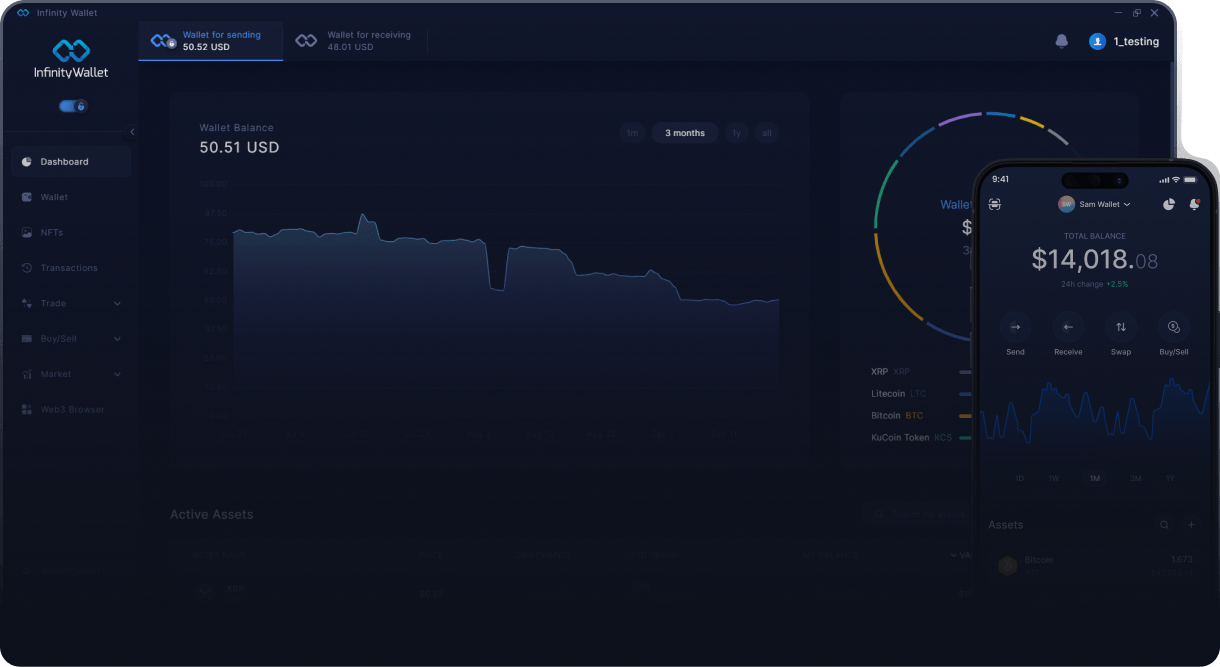Select the 1W range on phone chart
The width and height of the screenshot is (1220, 667).
pyautogui.click(x=1054, y=479)
